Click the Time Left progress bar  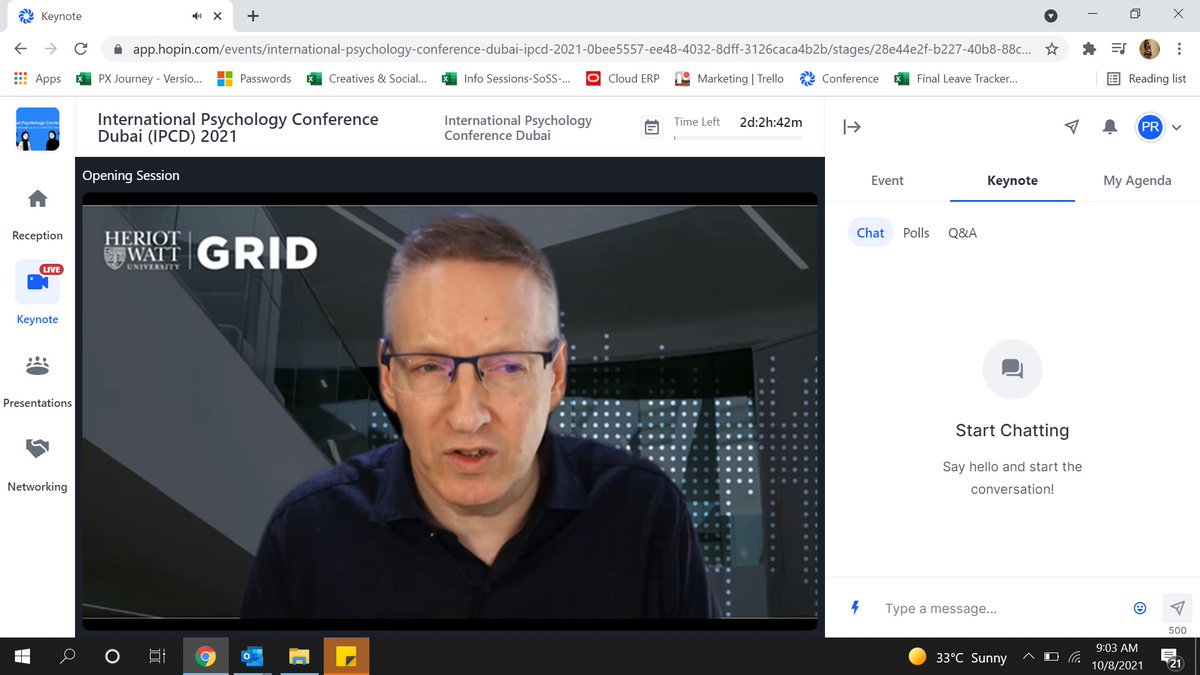click(738, 138)
